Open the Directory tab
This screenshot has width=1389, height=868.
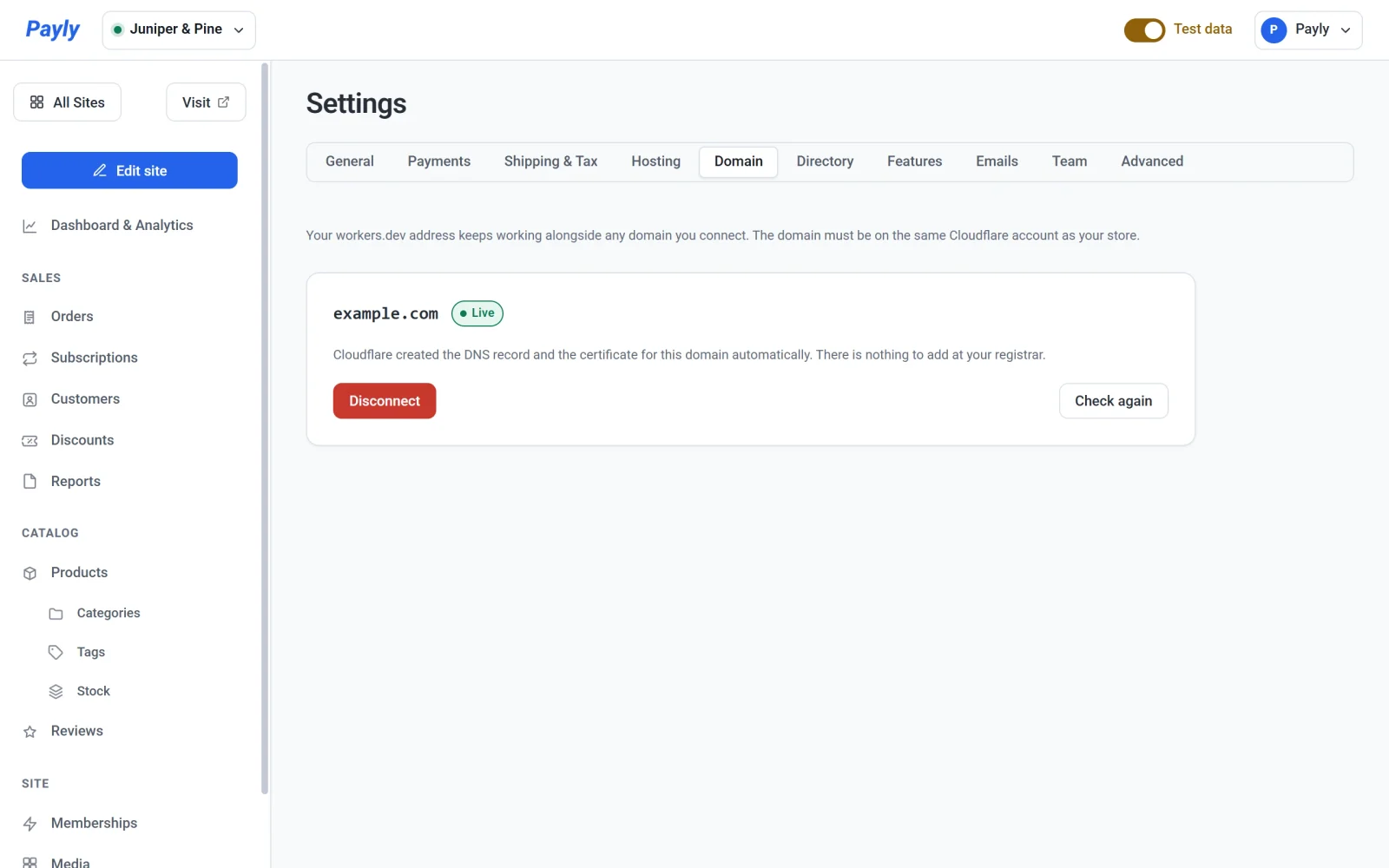coord(825,161)
